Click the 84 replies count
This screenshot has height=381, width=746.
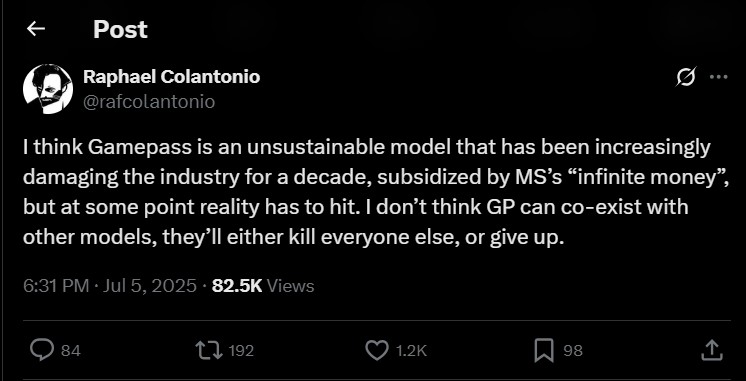(x=71, y=351)
